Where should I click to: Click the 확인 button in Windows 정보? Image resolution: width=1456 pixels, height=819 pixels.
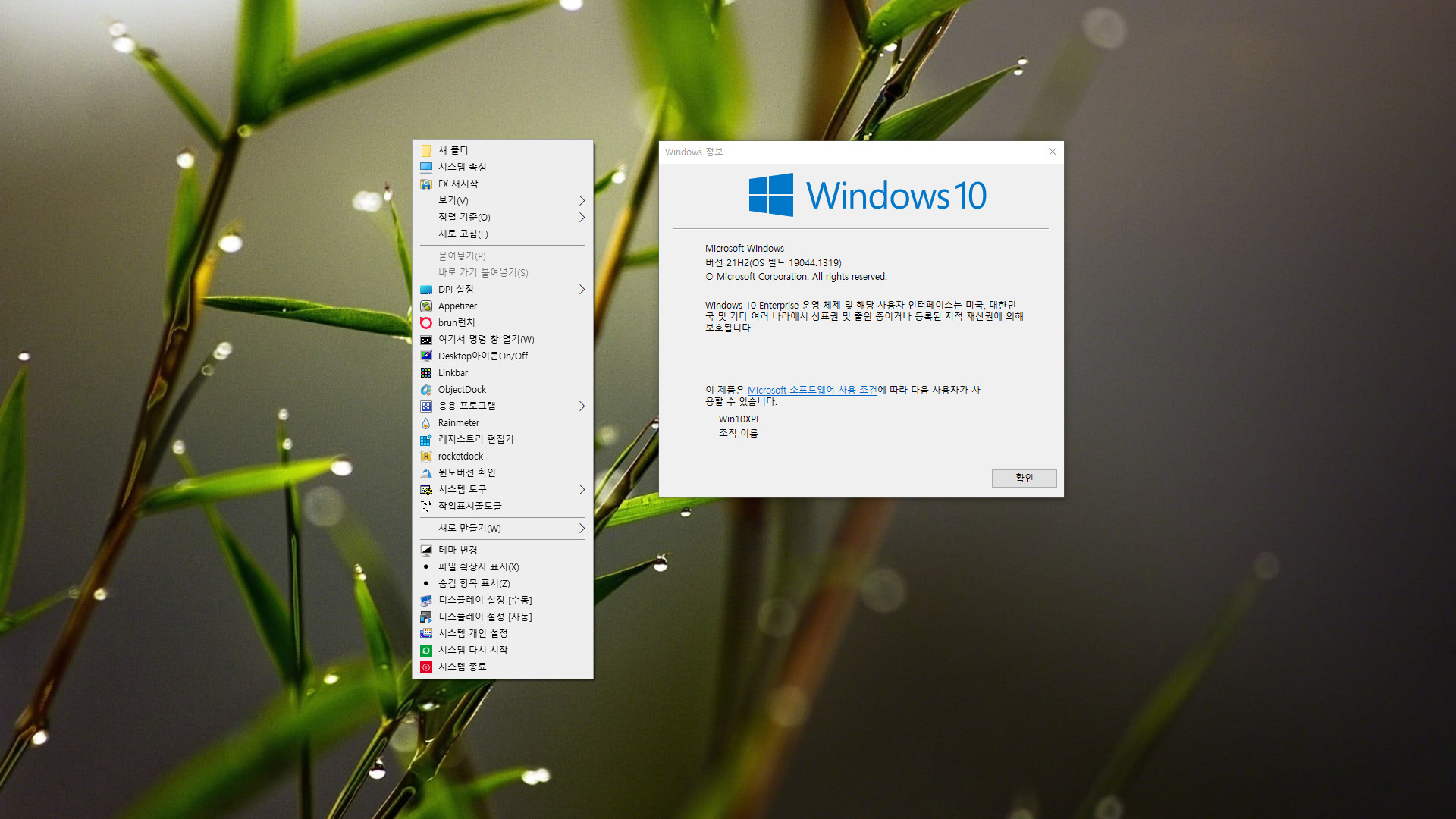pos(1024,478)
